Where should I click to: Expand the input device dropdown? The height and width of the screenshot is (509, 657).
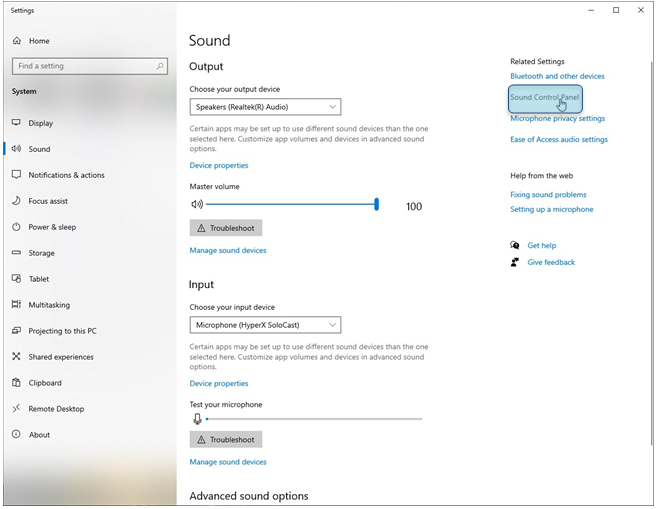(265, 325)
